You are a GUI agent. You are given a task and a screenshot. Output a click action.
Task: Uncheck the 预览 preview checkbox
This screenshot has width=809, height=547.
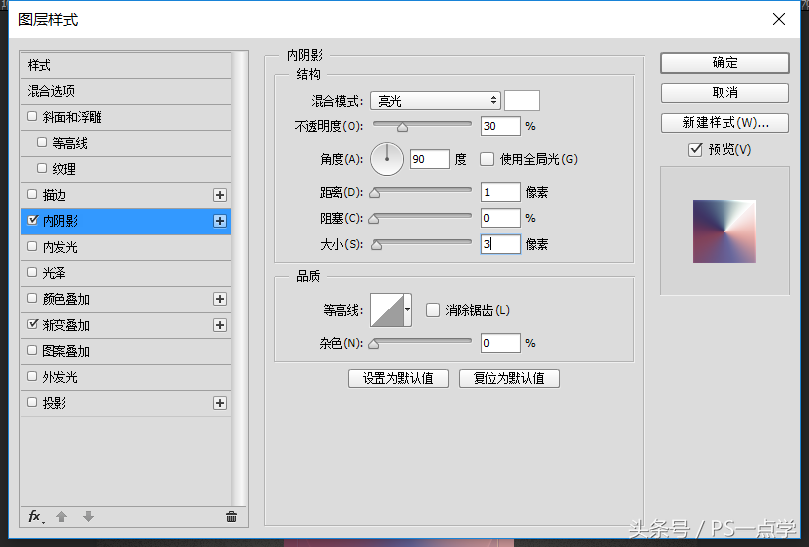(x=695, y=150)
